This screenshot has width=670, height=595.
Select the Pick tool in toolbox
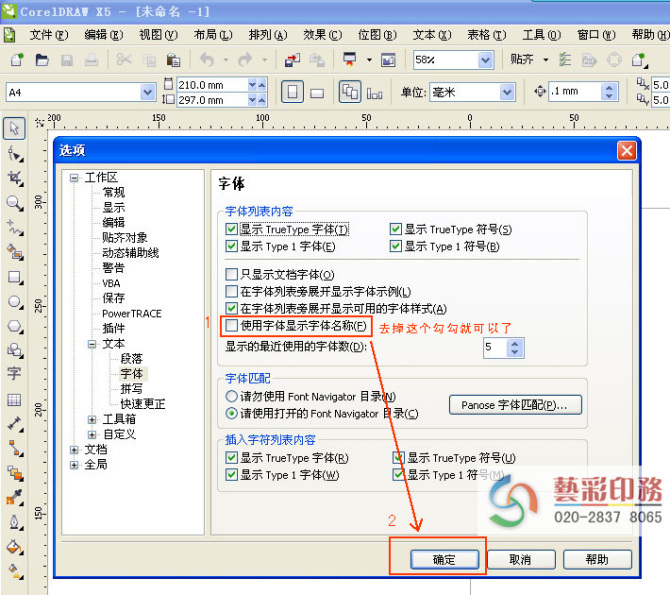pos(14,129)
